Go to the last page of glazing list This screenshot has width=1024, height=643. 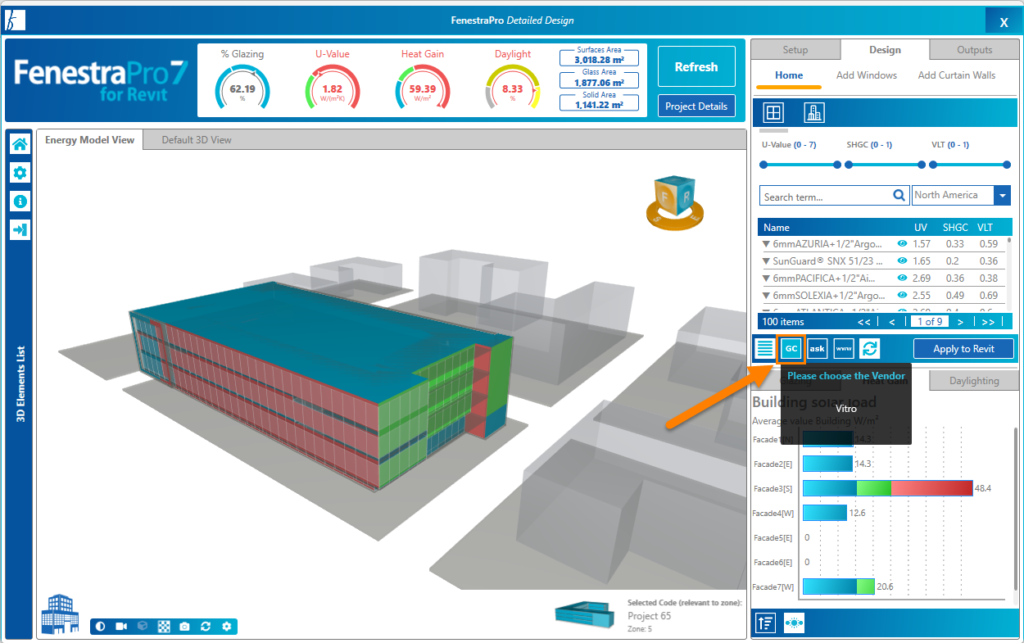(x=988, y=322)
